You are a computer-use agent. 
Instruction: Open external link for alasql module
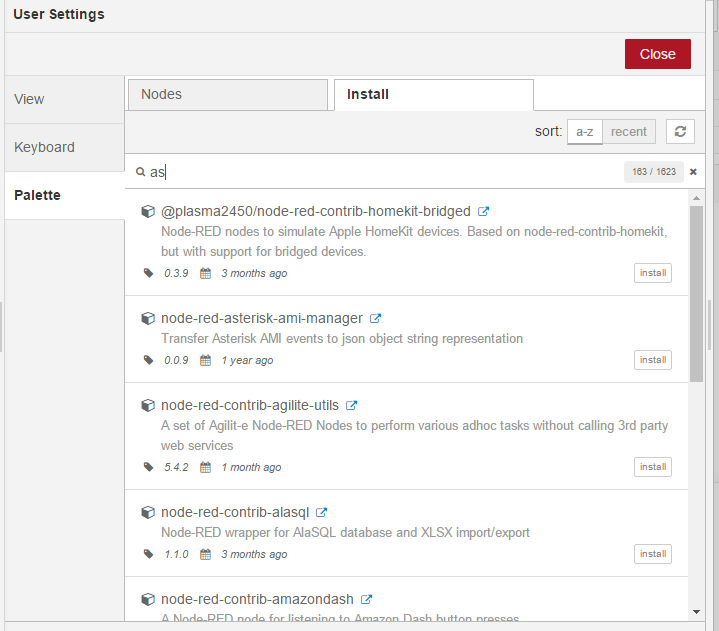(321, 512)
